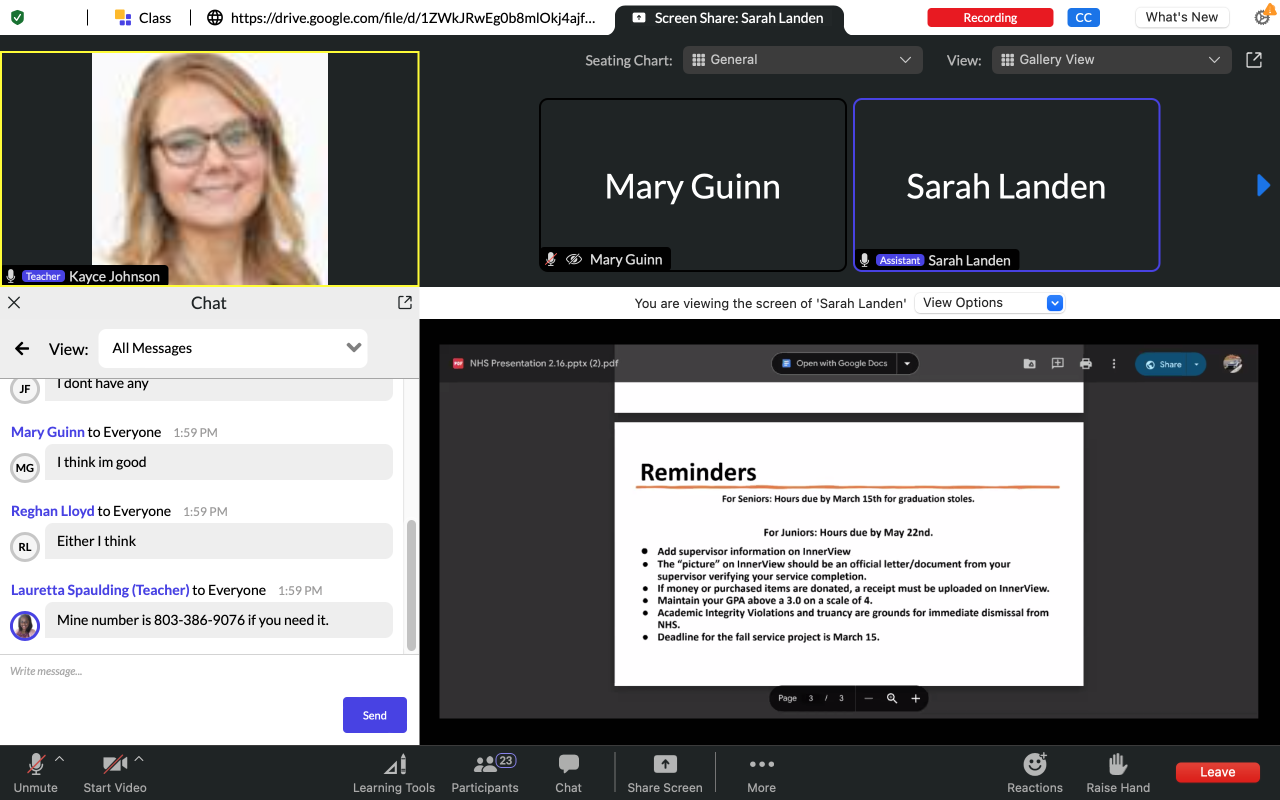Toggle Start Video on
The width and height of the screenshot is (1280, 800).
(x=114, y=766)
